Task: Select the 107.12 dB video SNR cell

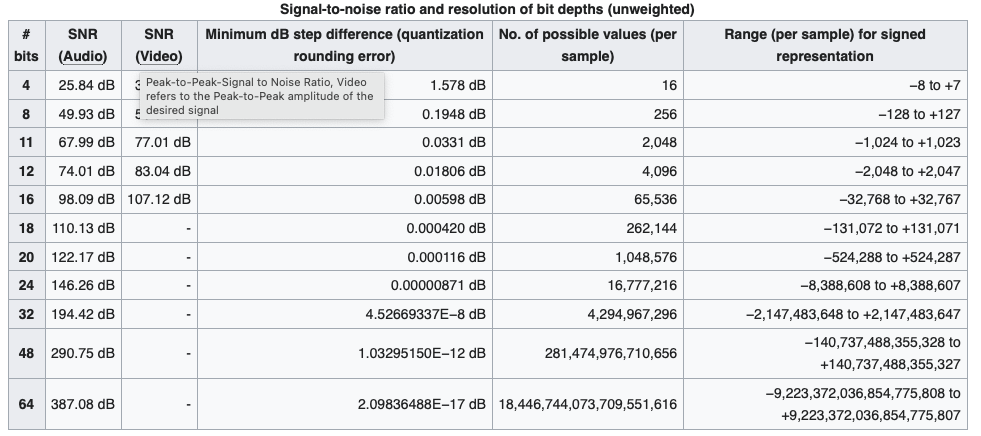Action: point(159,200)
